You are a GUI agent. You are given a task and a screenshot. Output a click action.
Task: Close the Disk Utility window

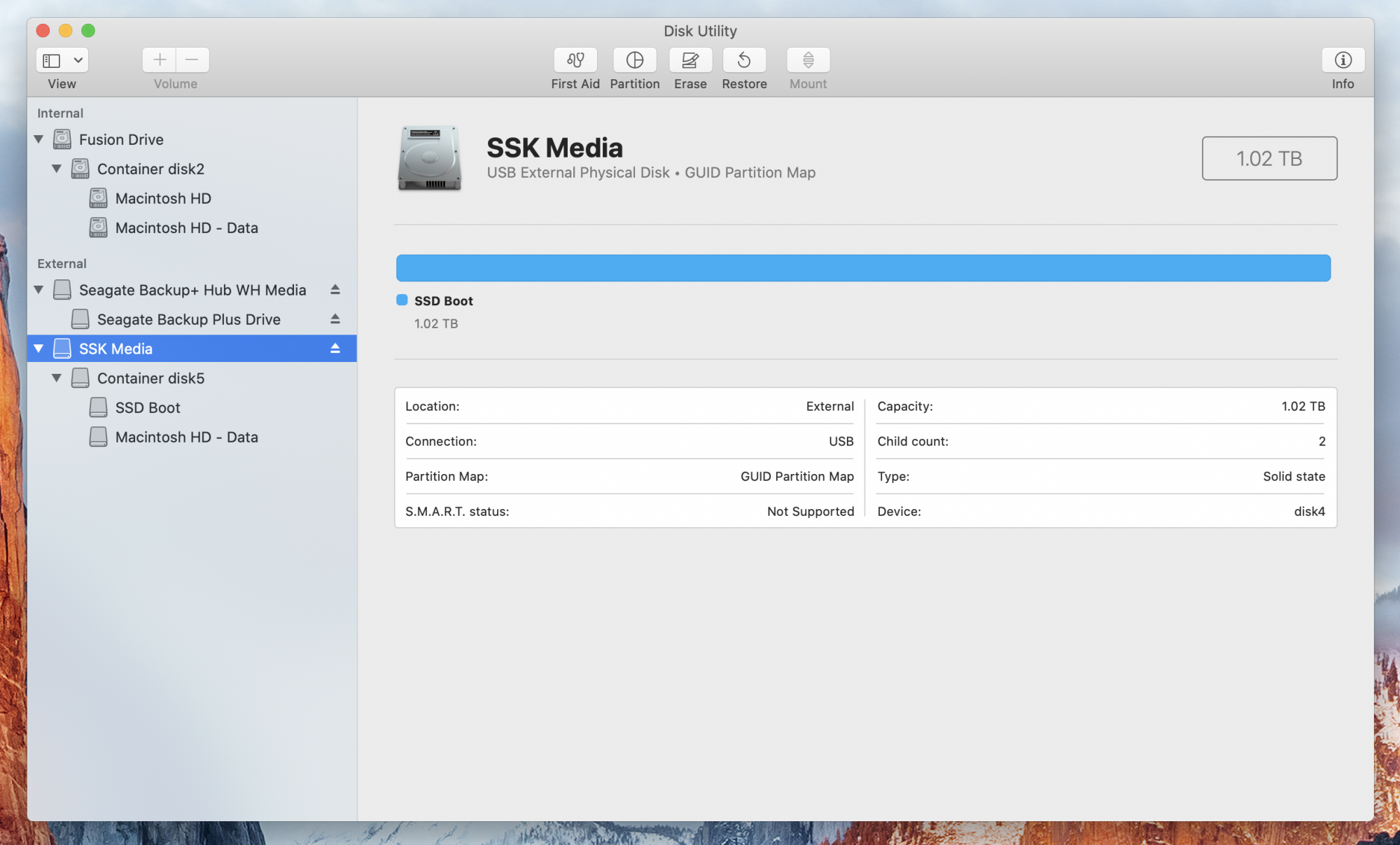click(43, 31)
